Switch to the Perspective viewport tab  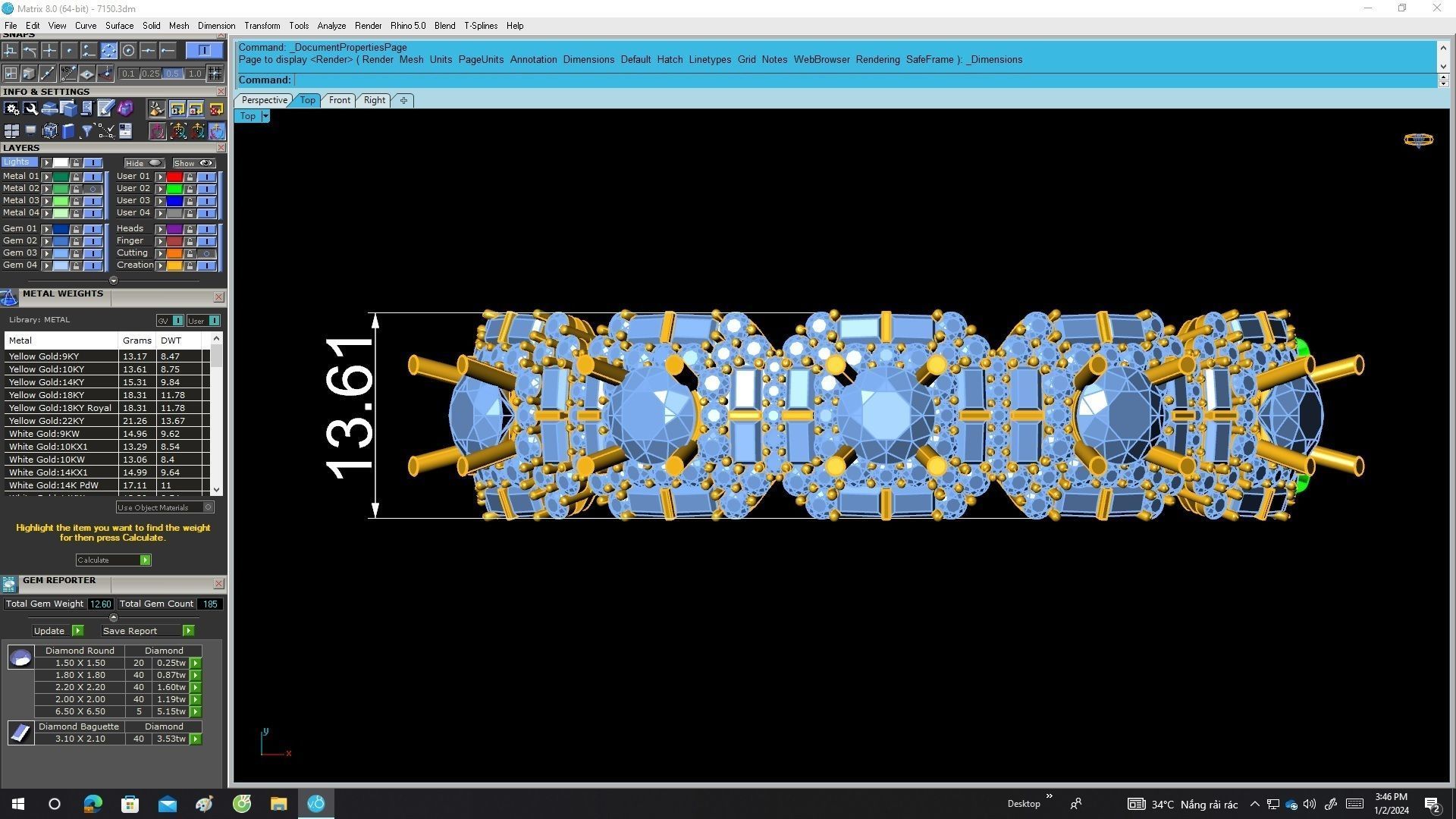click(x=264, y=100)
